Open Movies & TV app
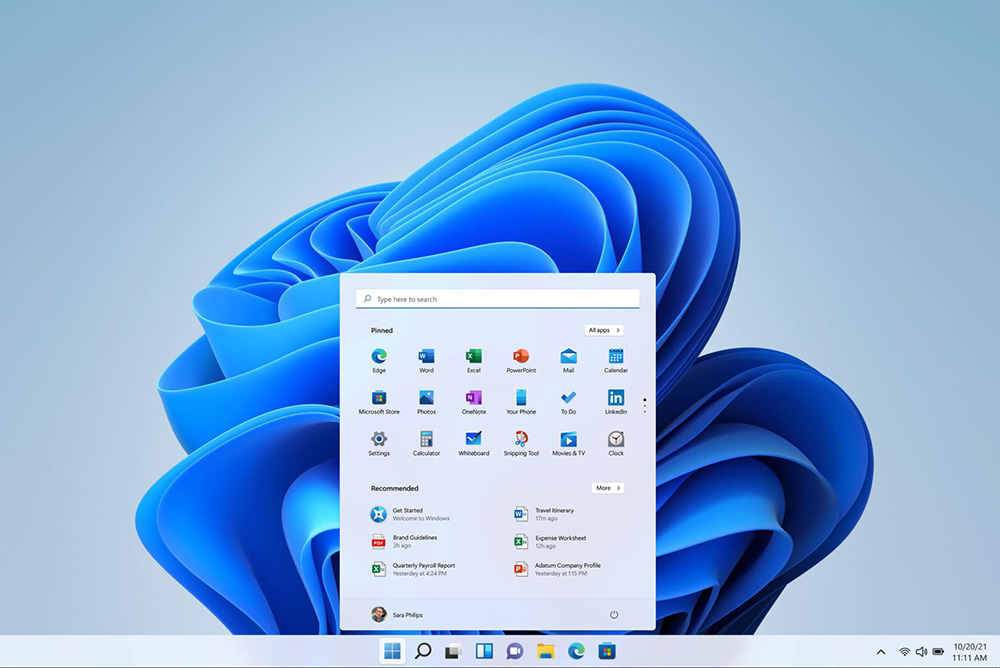1000x668 pixels. [x=568, y=439]
